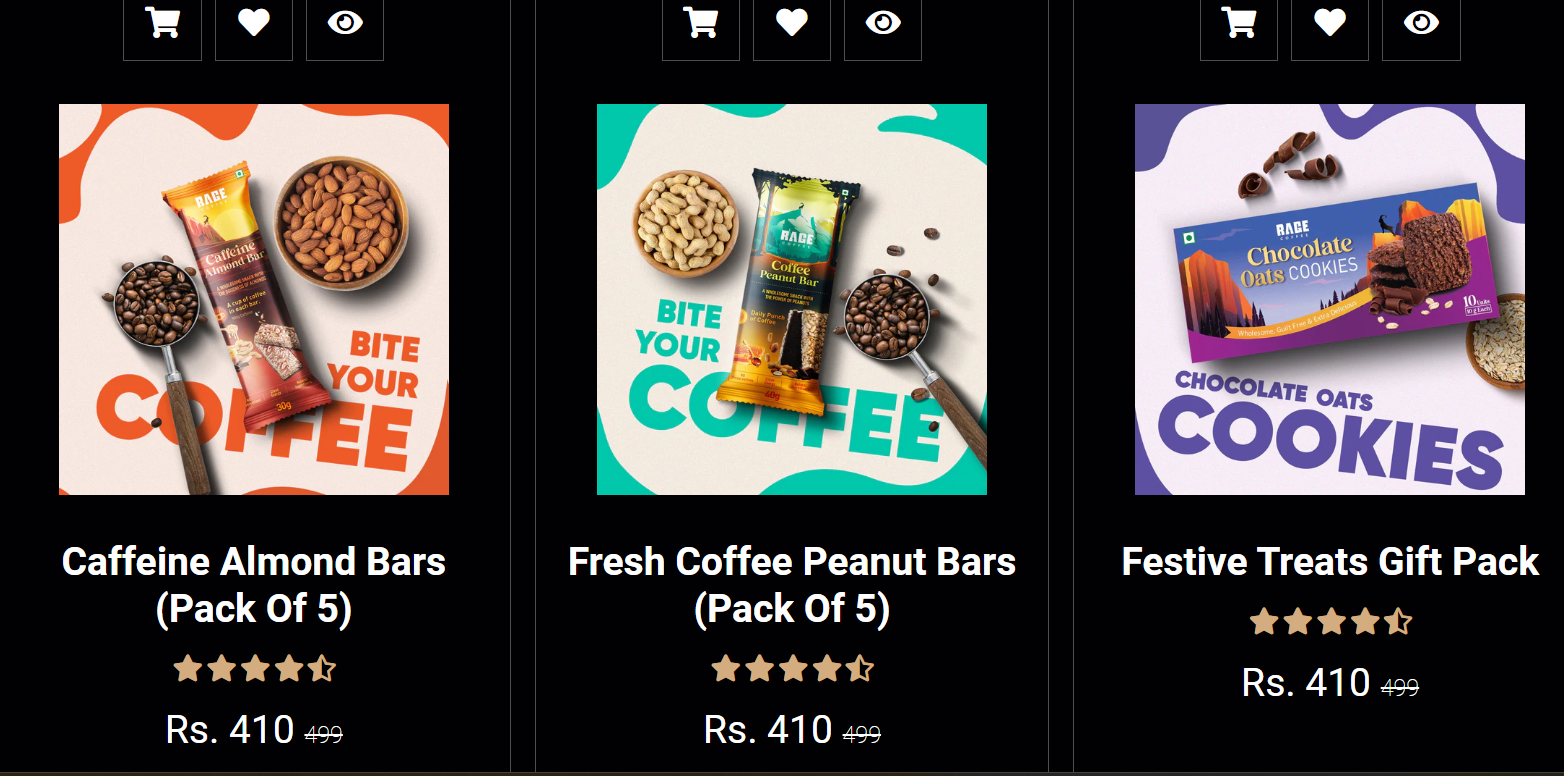Quick view eye for Festive Treats Pack

pyautogui.click(x=1421, y=24)
